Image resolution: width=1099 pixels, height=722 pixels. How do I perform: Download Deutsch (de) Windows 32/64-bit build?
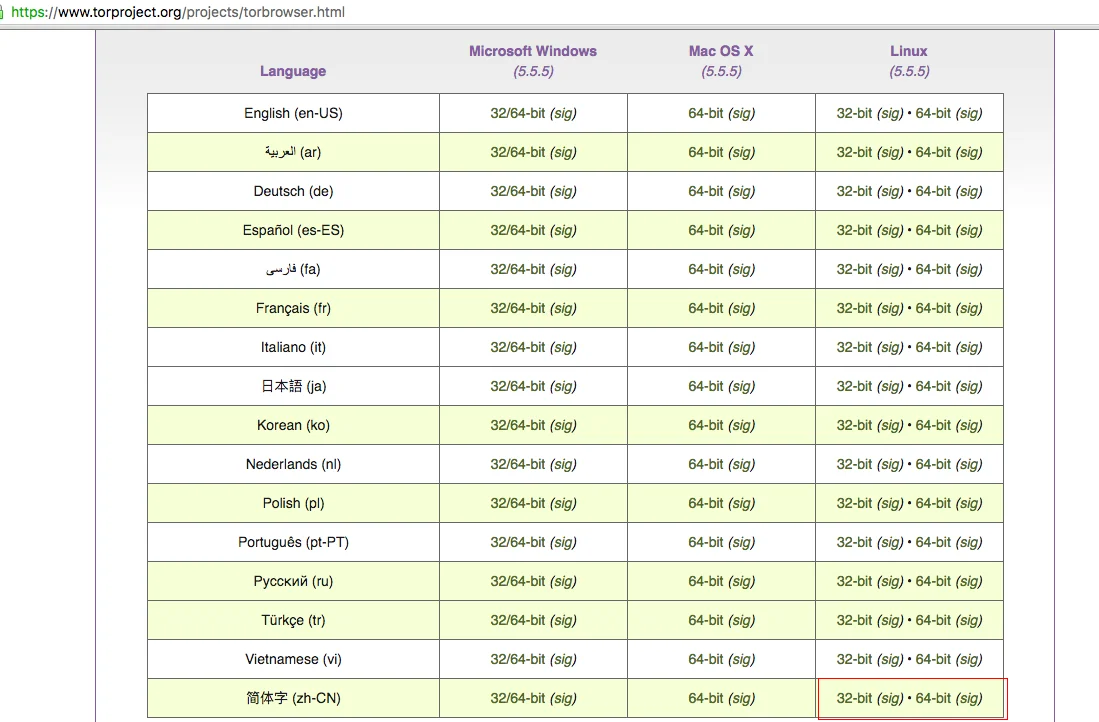(517, 191)
